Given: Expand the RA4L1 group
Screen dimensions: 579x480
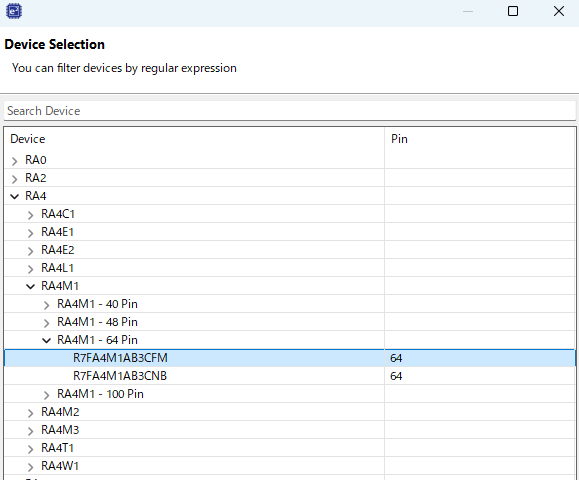Looking at the screenshot, I should [31, 268].
